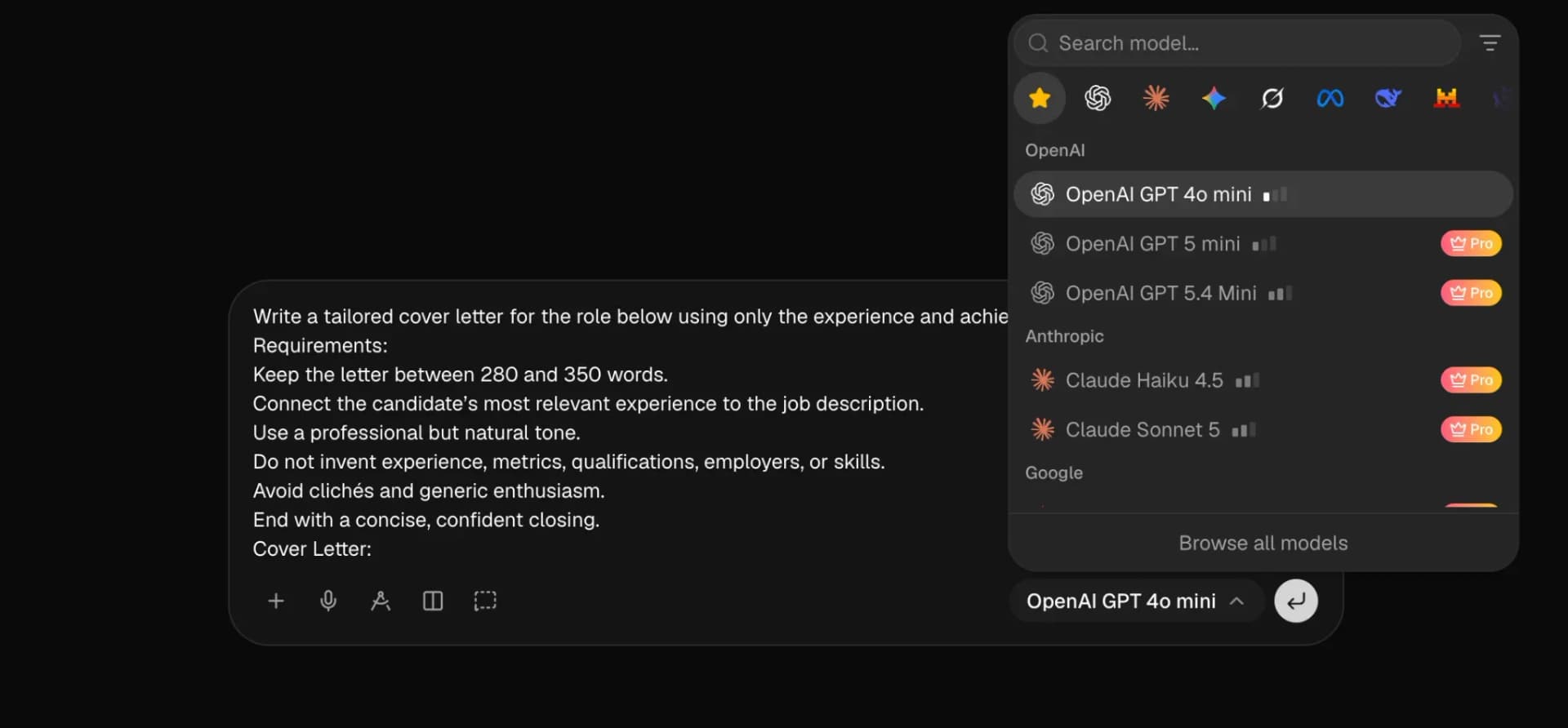The height and width of the screenshot is (728, 1568).
Task: Choose OpenAI GPT 5.4 Mini model
Action: [x=1263, y=293]
